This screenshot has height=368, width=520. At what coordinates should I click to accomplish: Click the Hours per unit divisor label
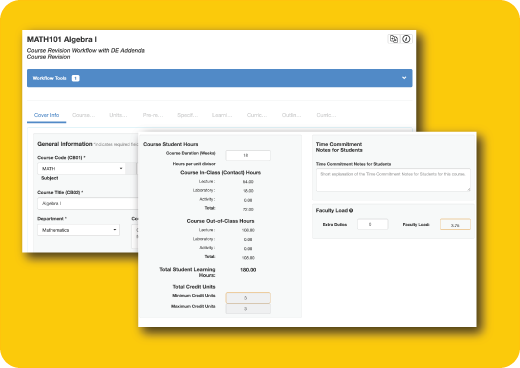pos(194,164)
